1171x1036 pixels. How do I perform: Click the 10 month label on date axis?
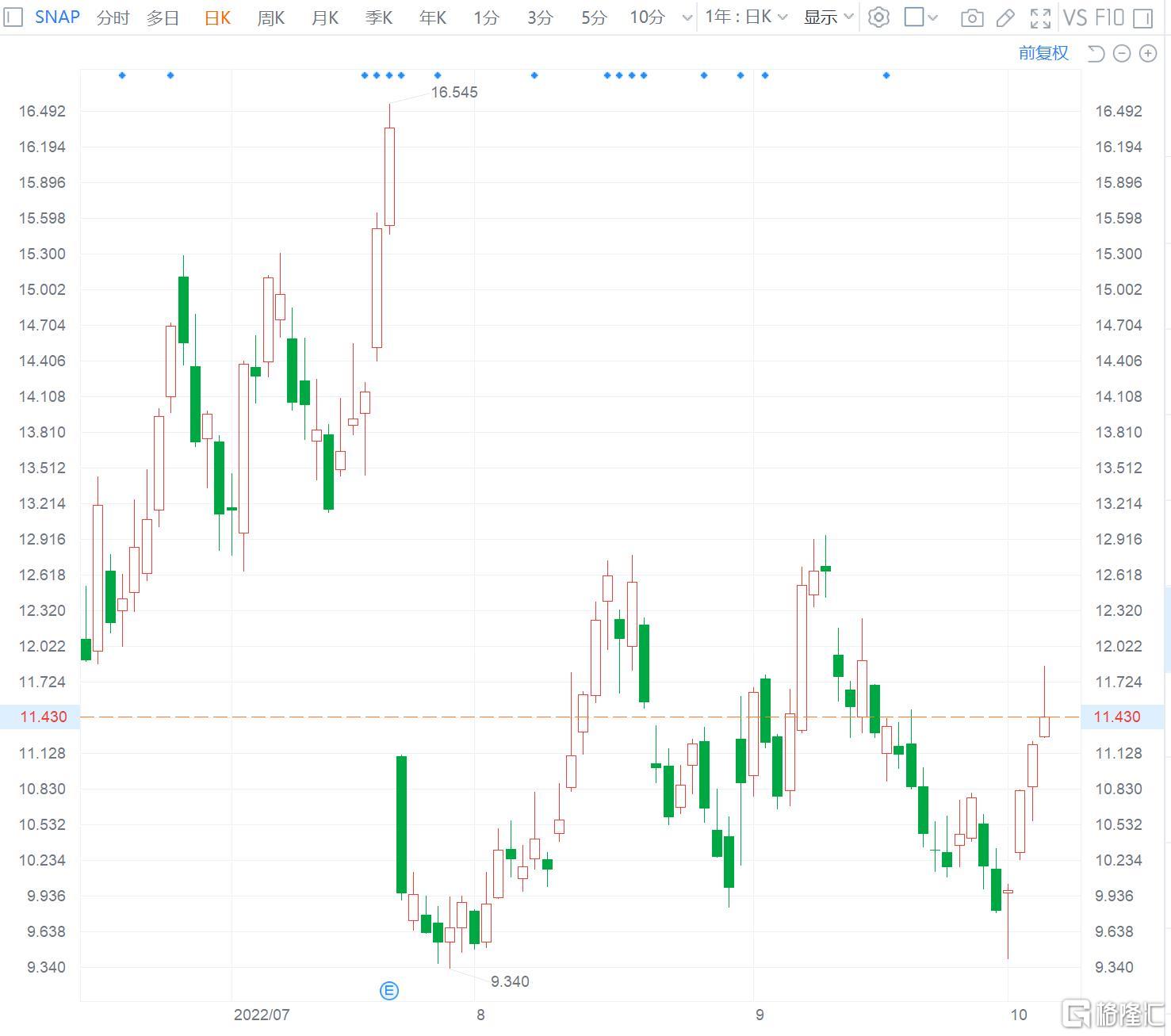click(x=1019, y=1015)
